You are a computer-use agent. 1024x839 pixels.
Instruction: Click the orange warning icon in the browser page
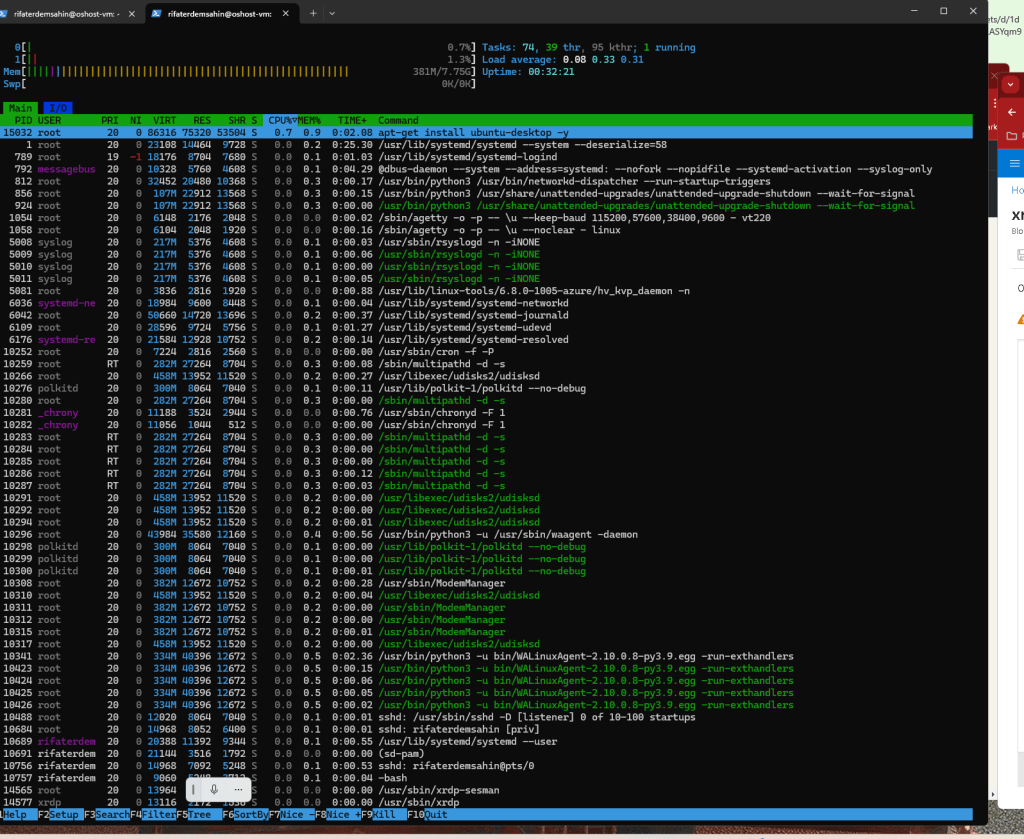[1020, 319]
